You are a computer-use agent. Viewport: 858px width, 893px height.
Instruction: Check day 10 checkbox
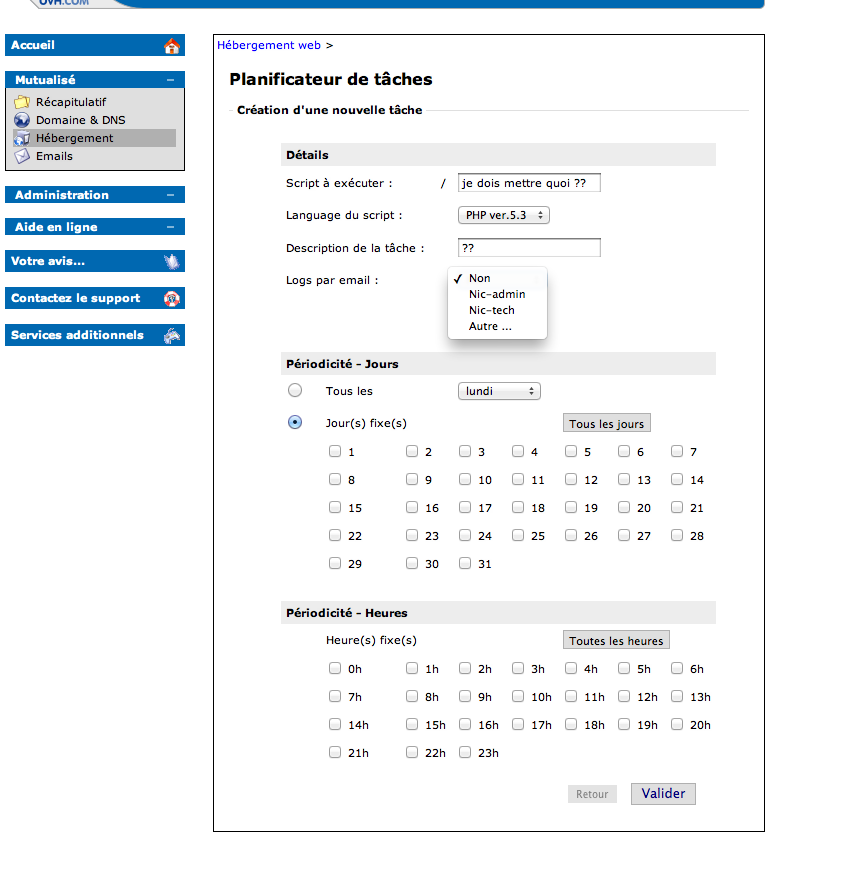[465, 479]
